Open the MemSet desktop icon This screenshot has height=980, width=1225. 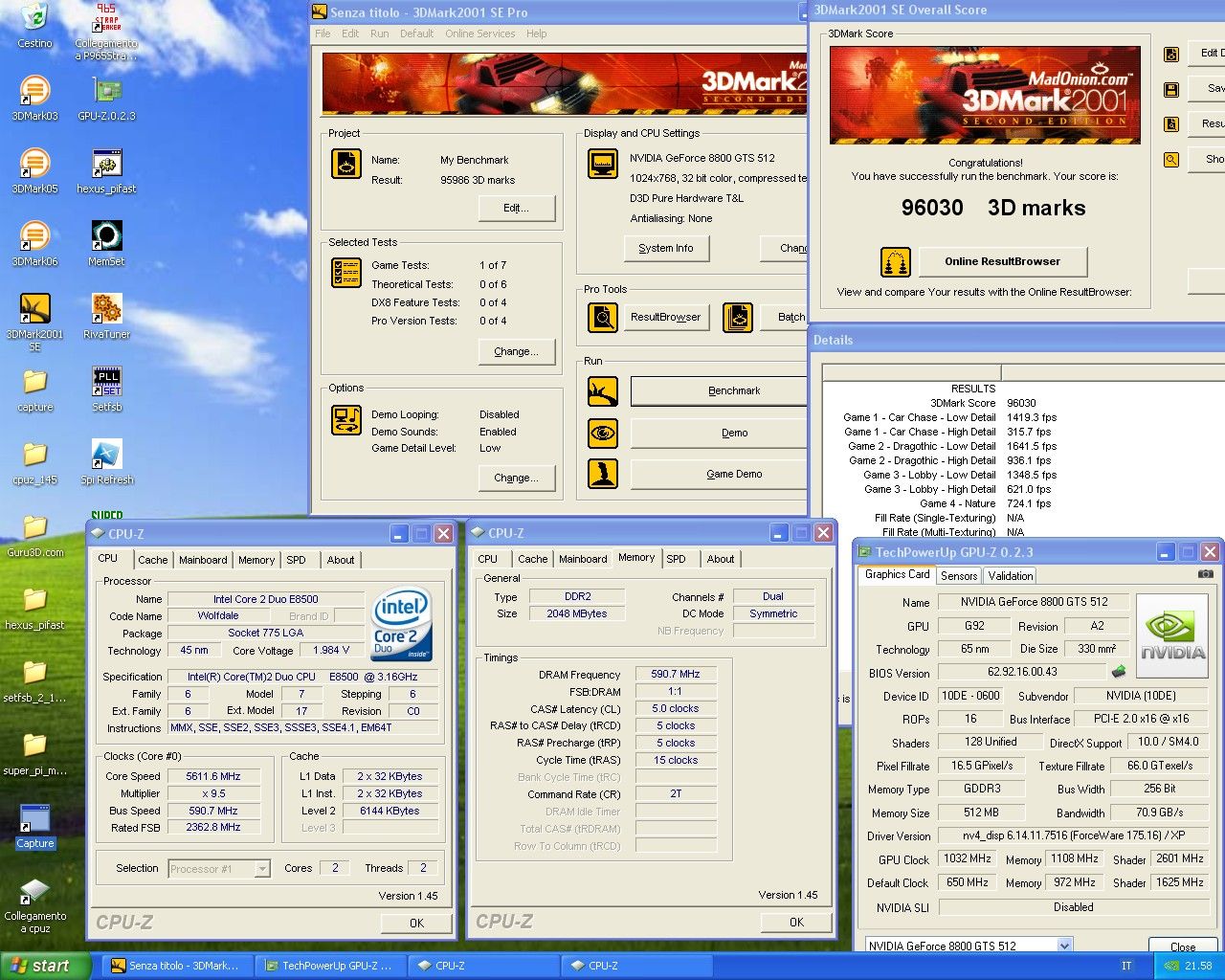106,243
